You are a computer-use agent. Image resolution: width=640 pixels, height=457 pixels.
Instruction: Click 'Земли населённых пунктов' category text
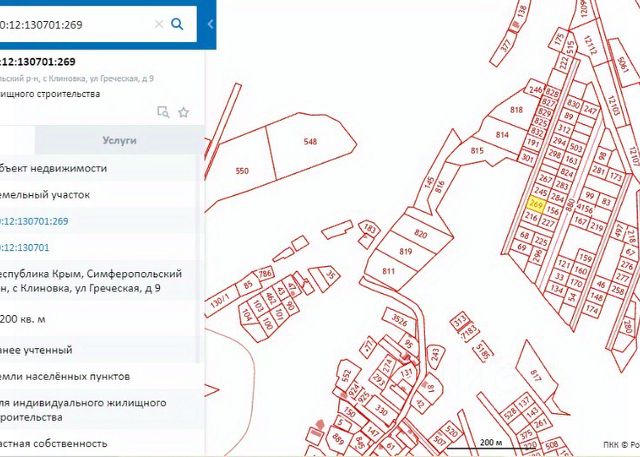click(64, 376)
